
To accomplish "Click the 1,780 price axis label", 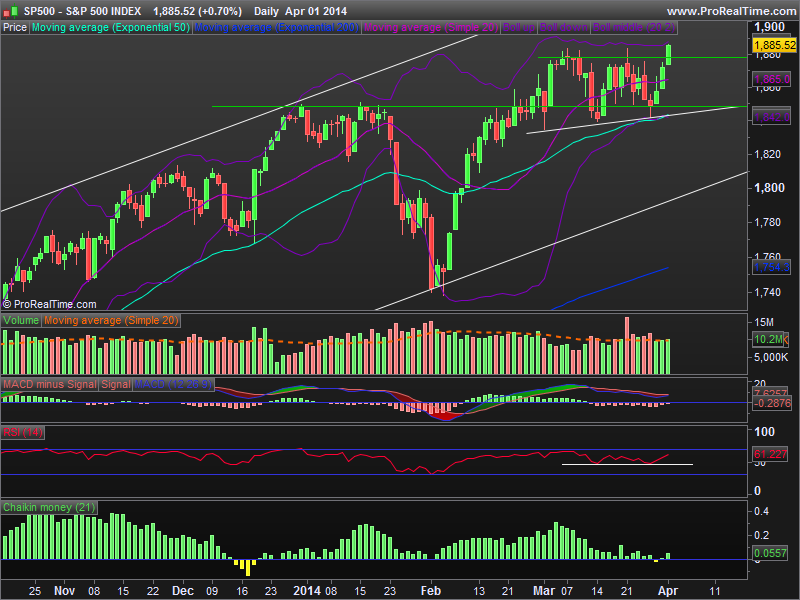I will coord(767,222).
